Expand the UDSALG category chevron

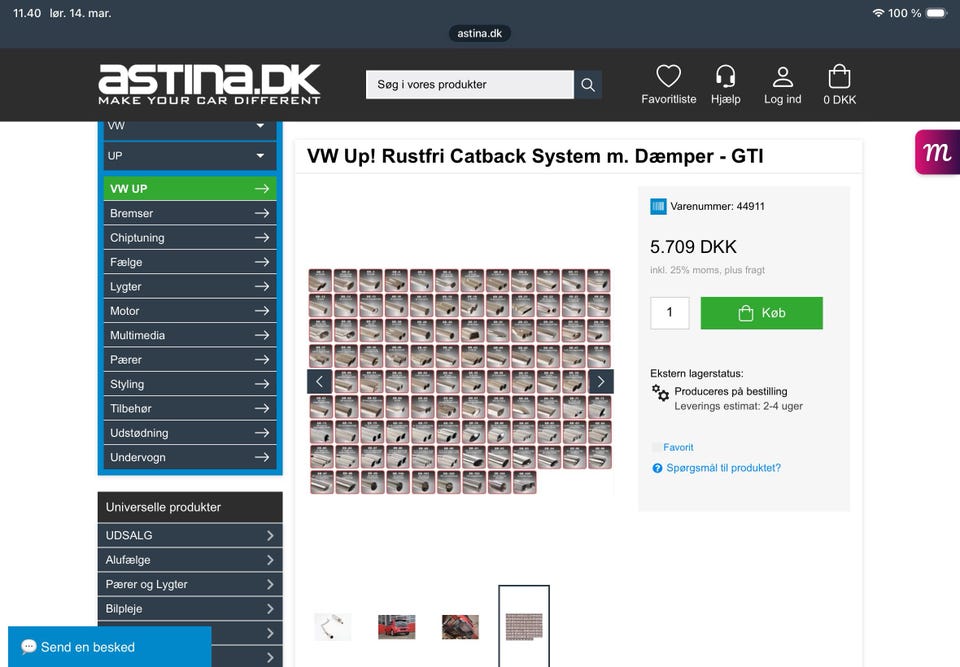click(x=270, y=536)
